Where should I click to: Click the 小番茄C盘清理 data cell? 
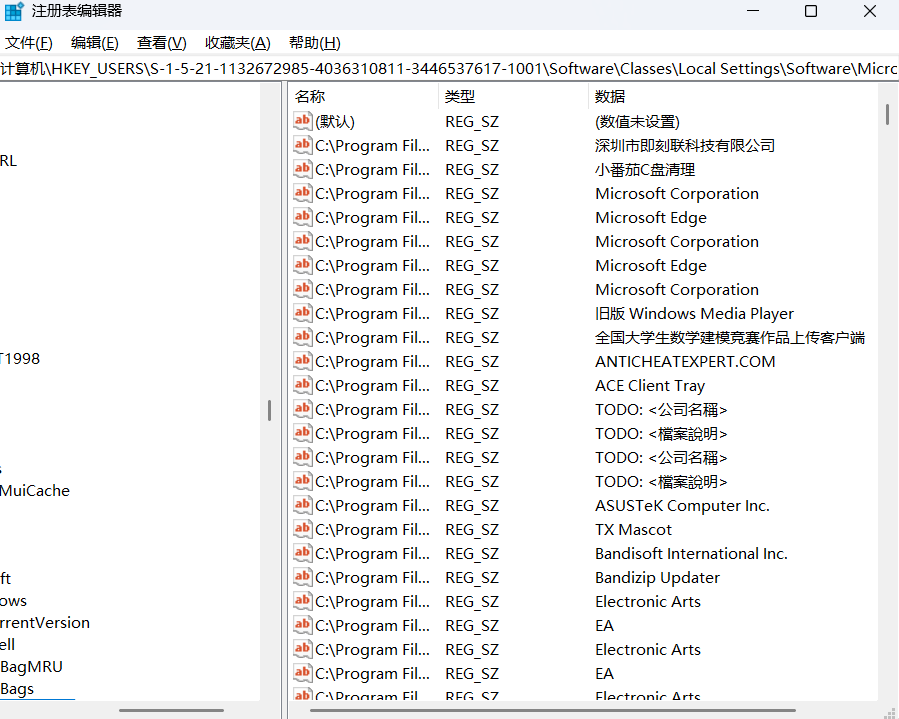pyautogui.click(x=645, y=170)
